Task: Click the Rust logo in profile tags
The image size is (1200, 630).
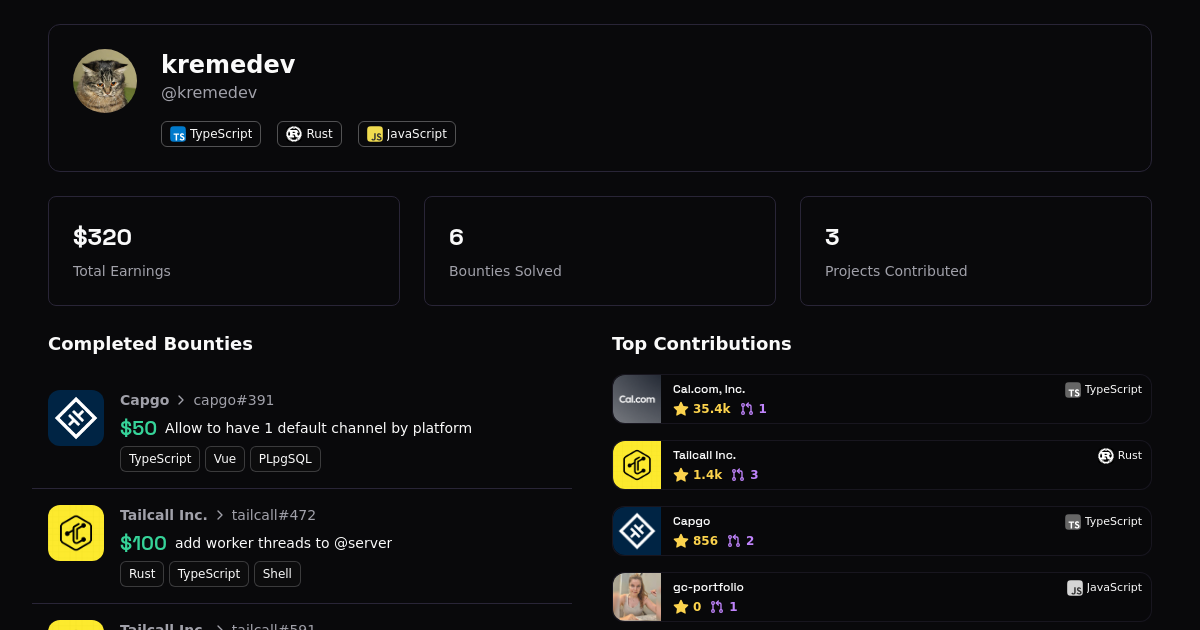Action: pyautogui.click(x=294, y=134)
